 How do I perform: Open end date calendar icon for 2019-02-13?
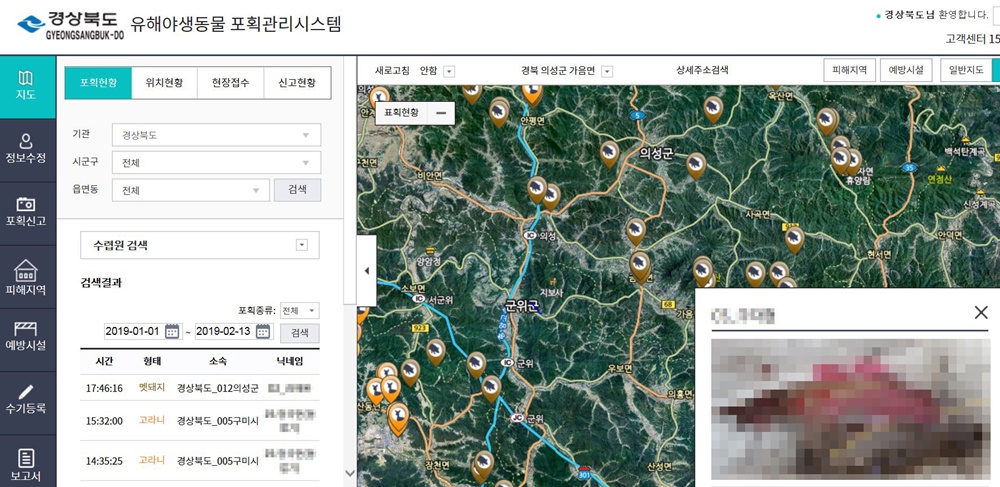(263, 331)
